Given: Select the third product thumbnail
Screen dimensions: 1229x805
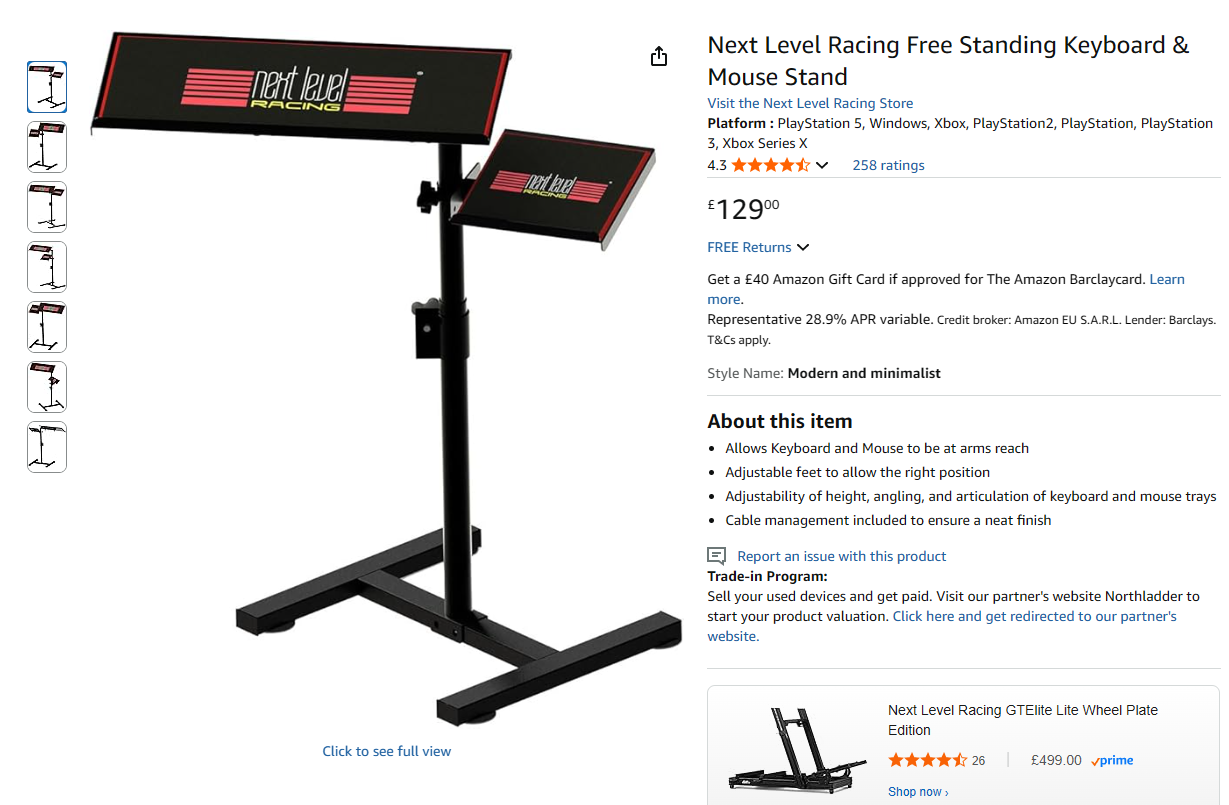Looking at the screenshot, I should [x=47, y=207].
